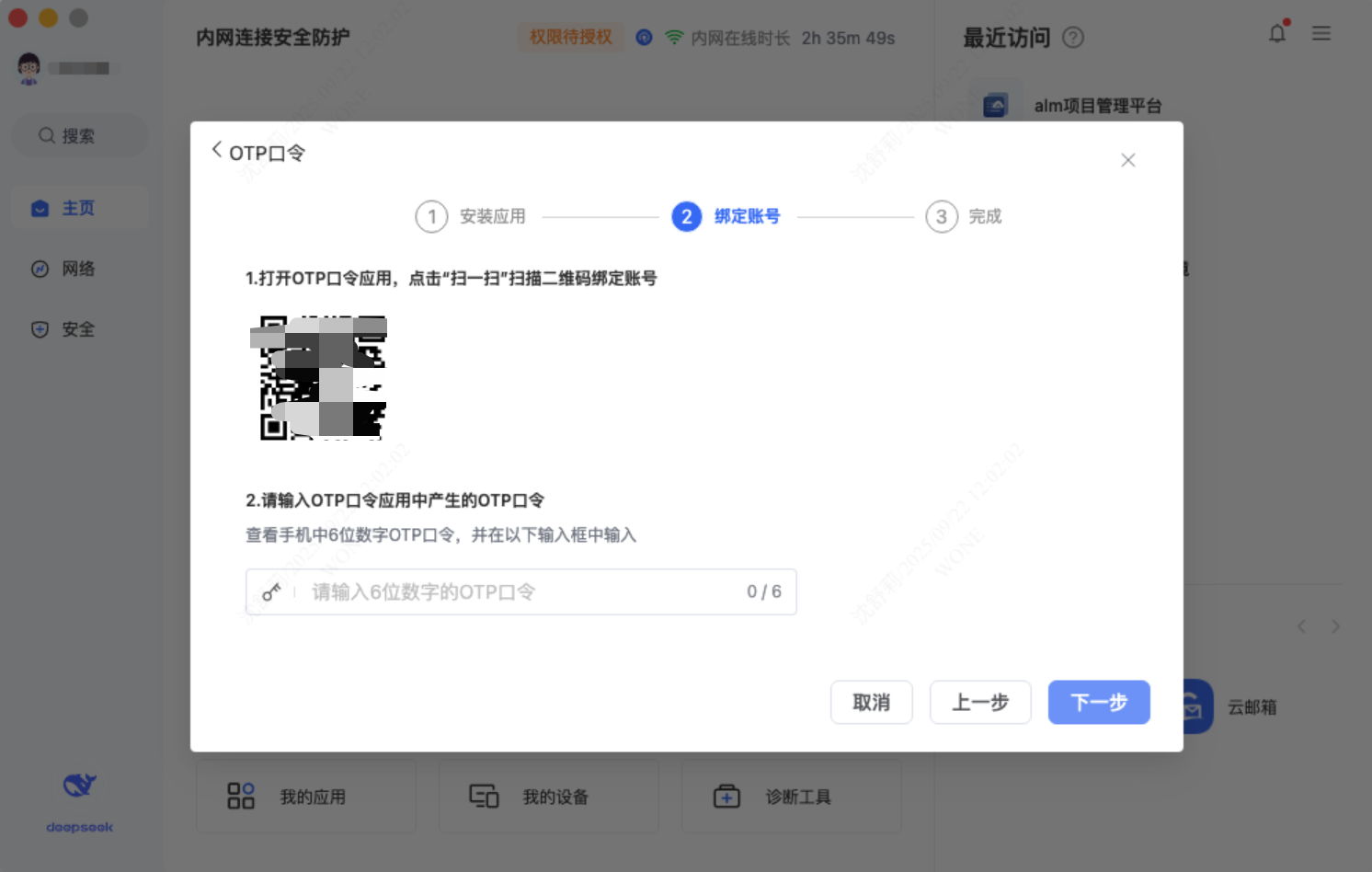Click the 权限待授权 status badge
This screenshot has height=872, width=1372.
click(570, 37)
